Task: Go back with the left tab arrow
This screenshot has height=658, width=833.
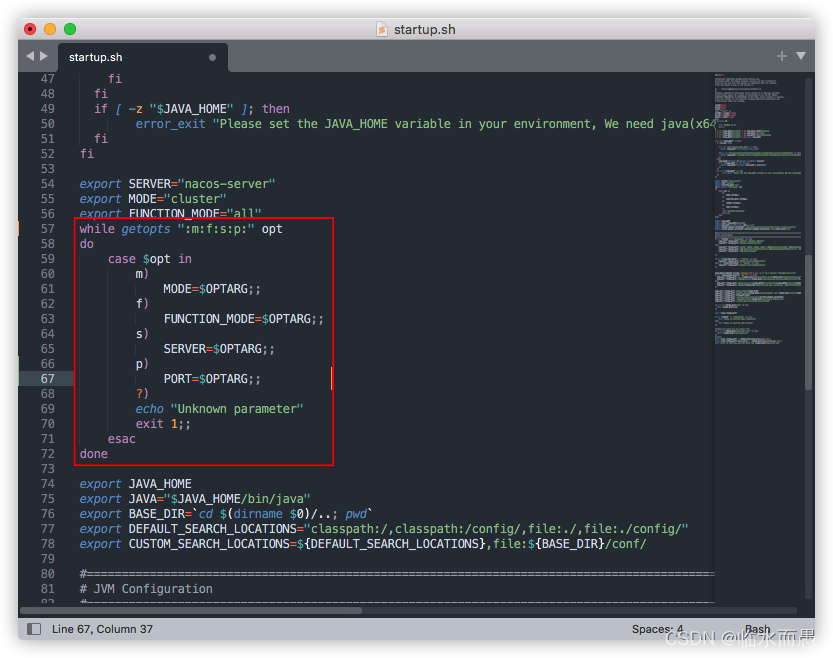Action: click(30, 56)
